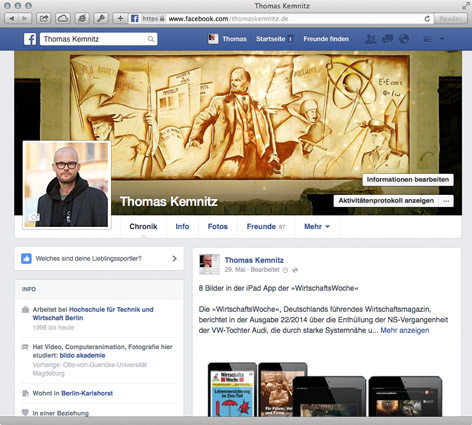Select the Freunde tab
The height and width of the screenshot is (425, 472).
tap(266, 227)
